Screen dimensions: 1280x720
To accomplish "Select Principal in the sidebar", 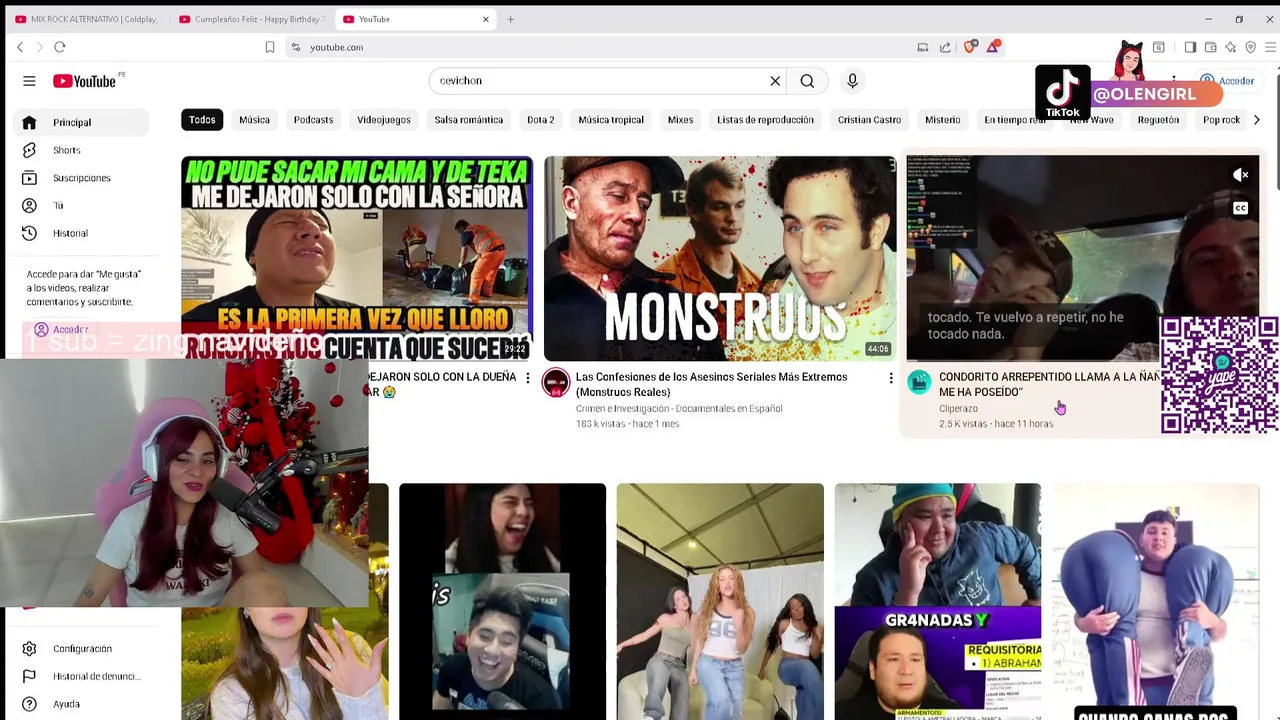I will pos(81,122).
